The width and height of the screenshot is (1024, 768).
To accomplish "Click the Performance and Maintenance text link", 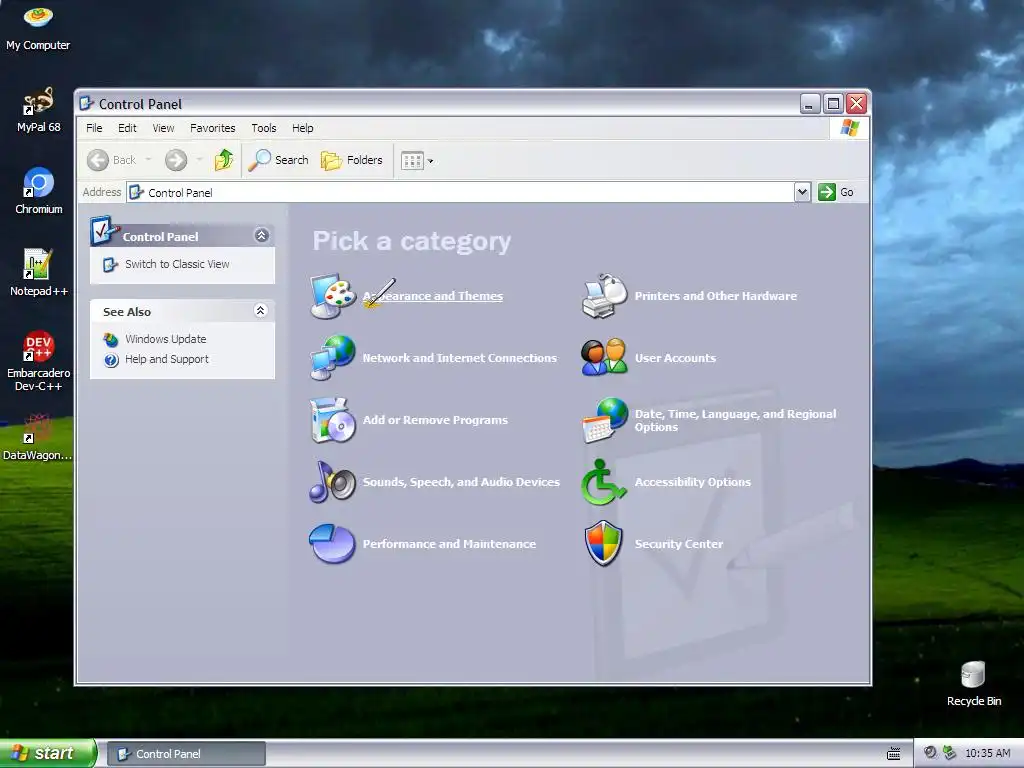I will pyautogui.click(x=449, y=544).
